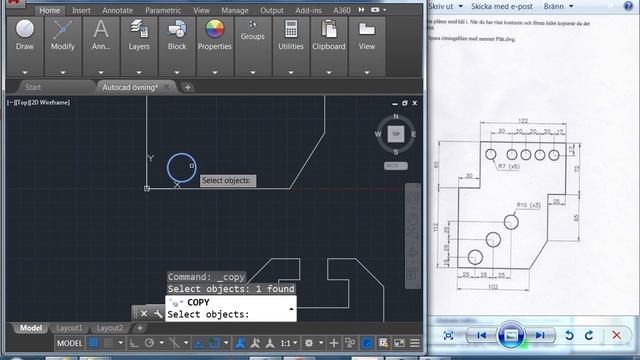This screenshot has width=640, height=360.
Task: Open the 1:1 annotation scale dropdown
Action: click(x=289, y=343)
